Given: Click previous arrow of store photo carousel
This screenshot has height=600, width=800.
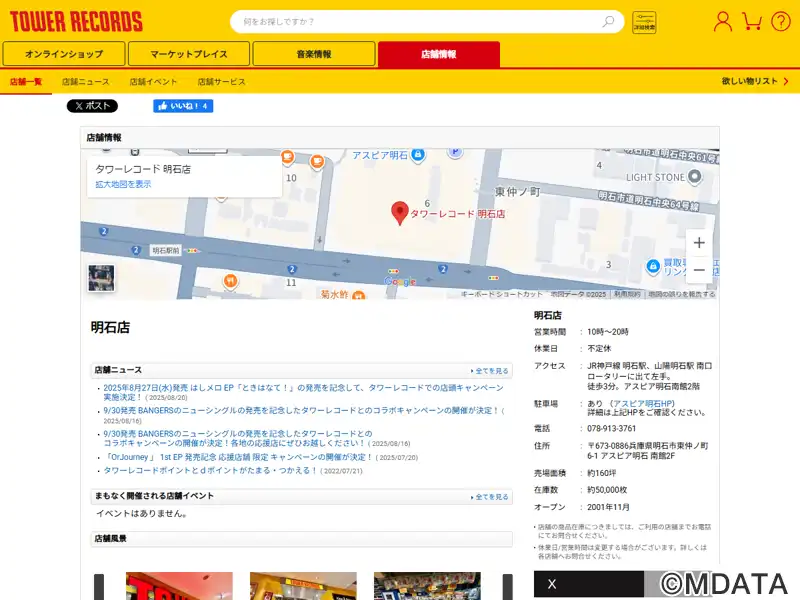Looking at the screenshot, I should point(99,587).
